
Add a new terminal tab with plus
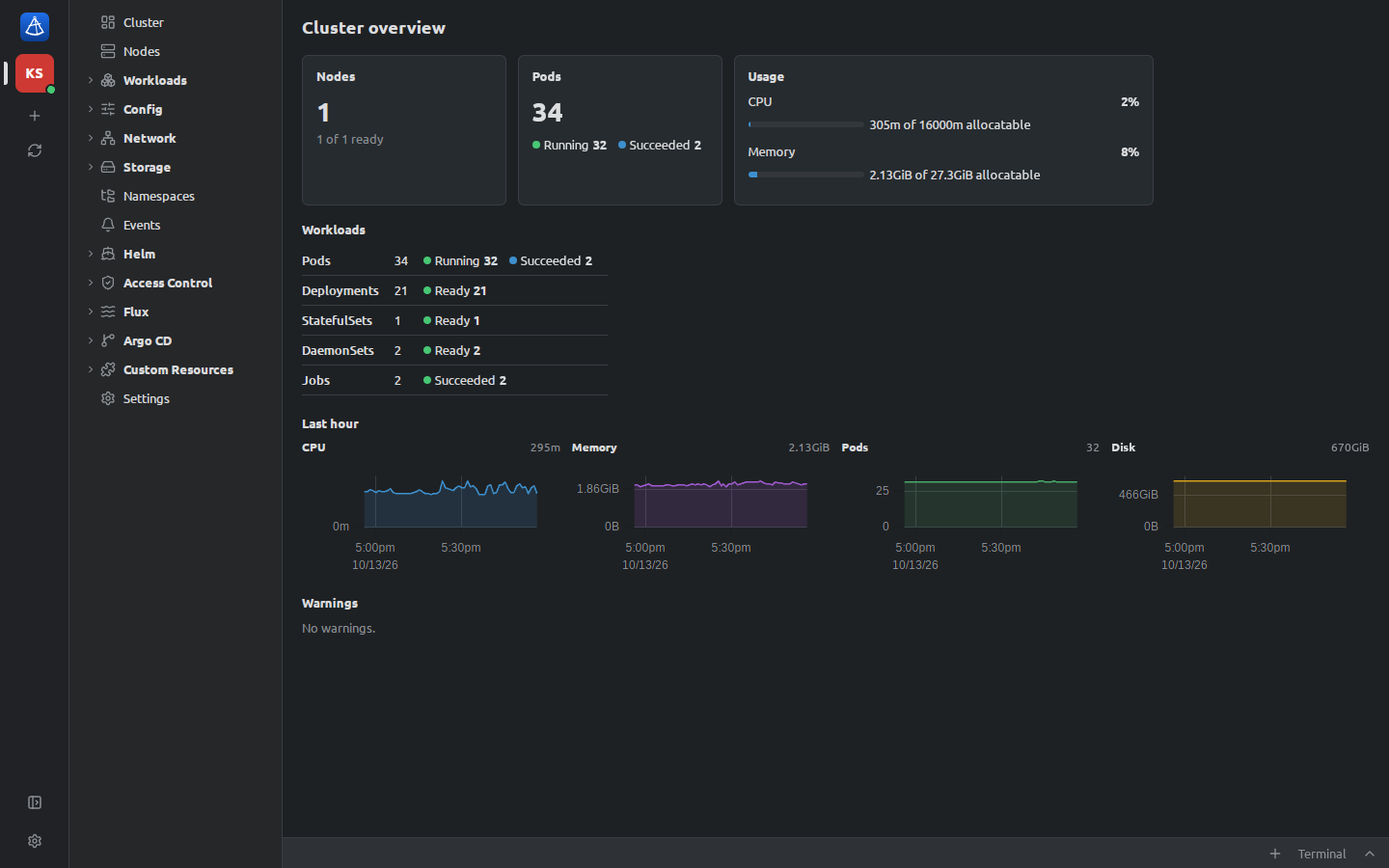click(x=1275, y=854)
